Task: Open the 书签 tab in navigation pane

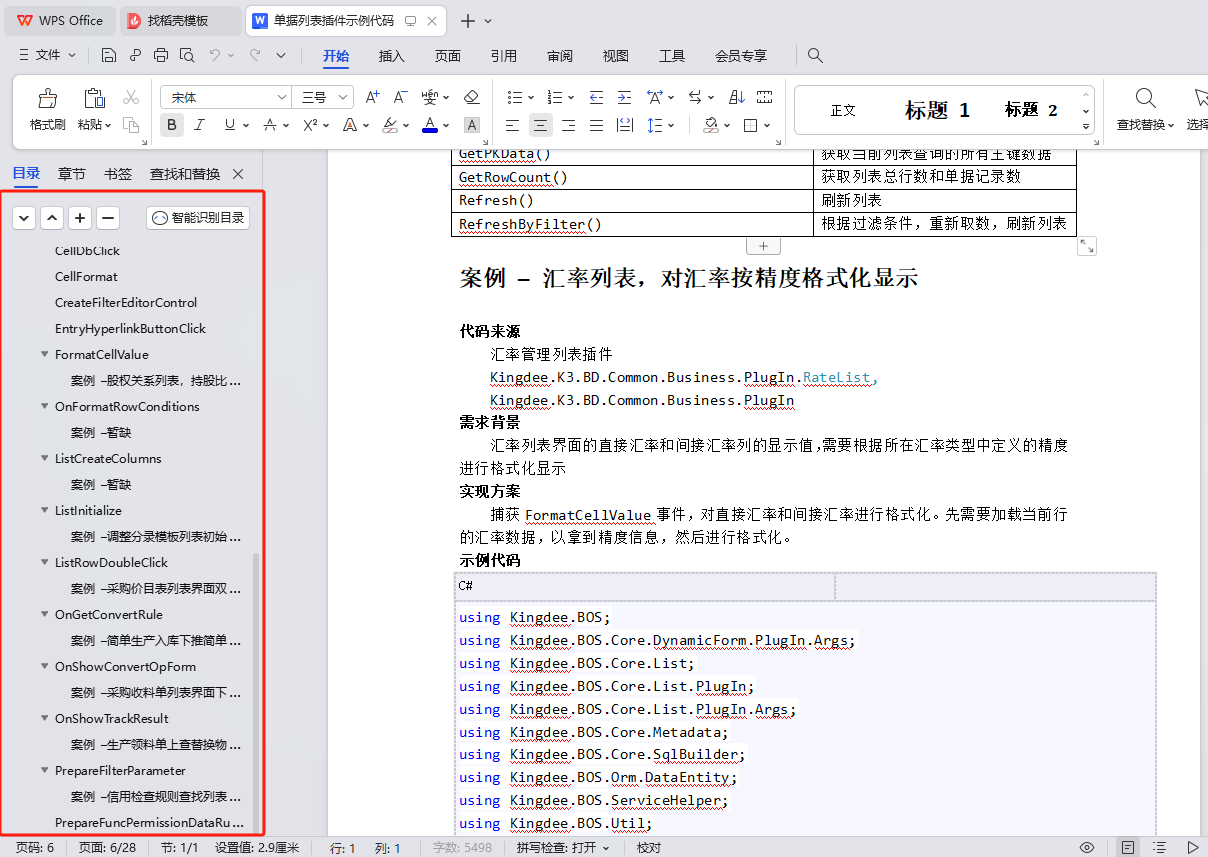Action: 118,174
